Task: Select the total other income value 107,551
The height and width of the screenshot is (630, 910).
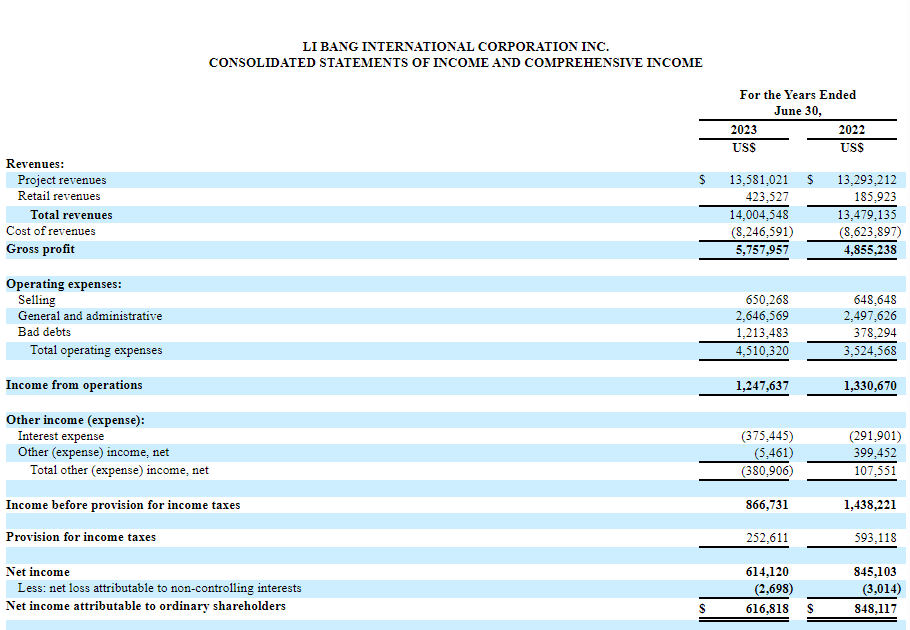Action: tap(875, 471)
